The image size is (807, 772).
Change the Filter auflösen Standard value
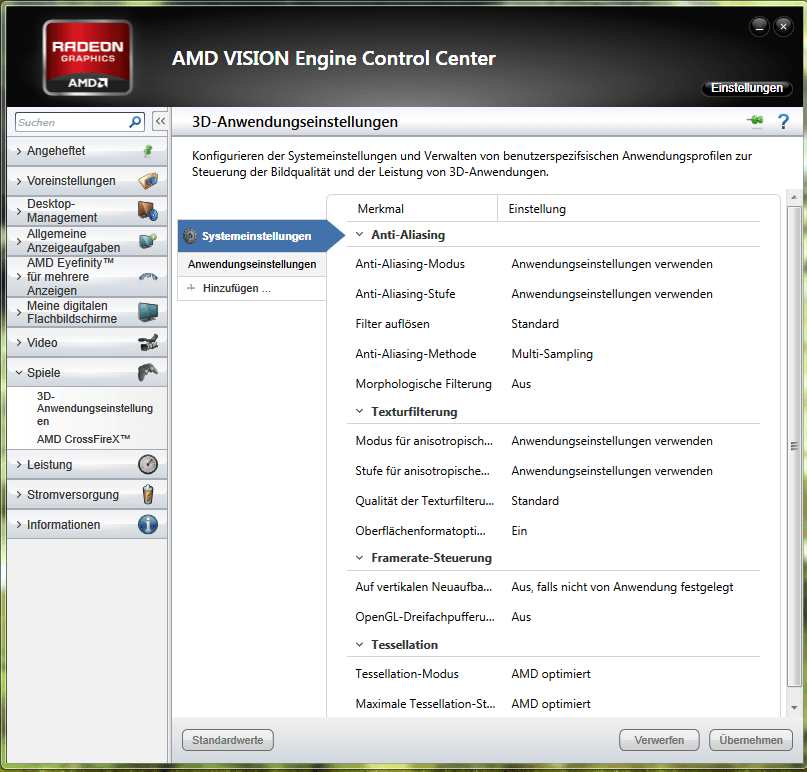535,324
